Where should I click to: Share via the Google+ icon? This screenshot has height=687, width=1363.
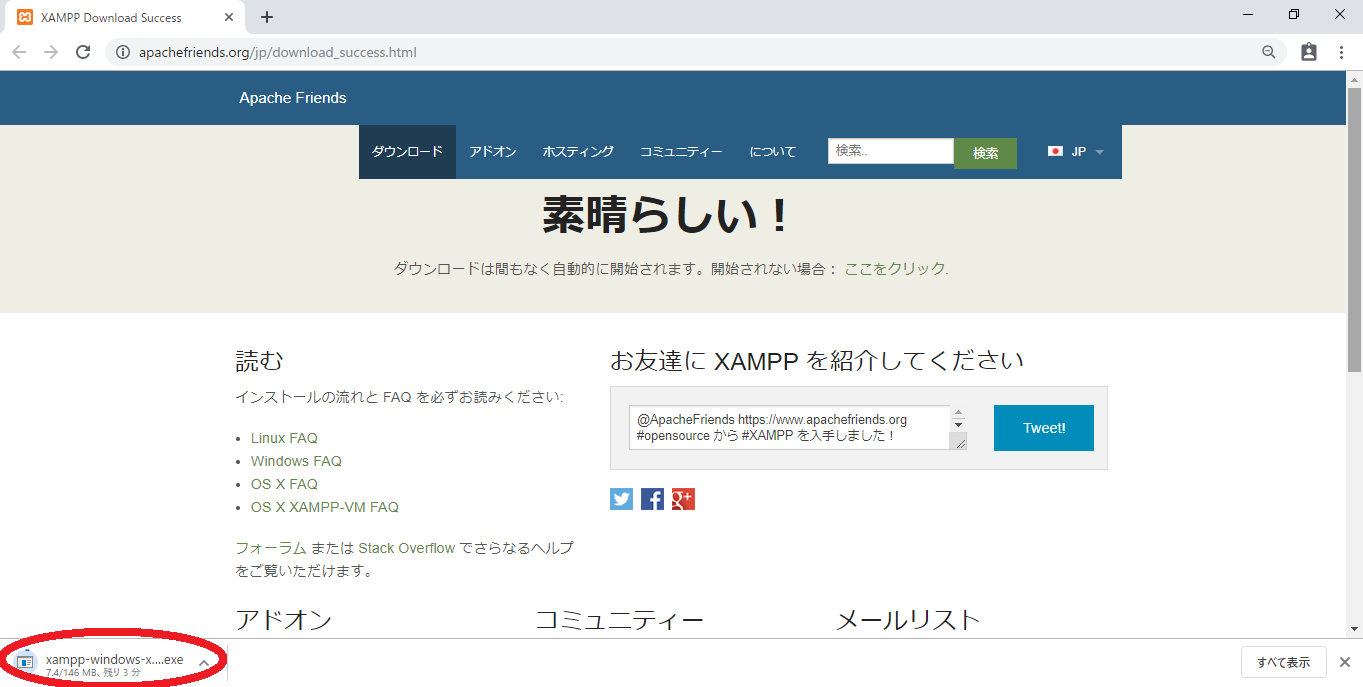(x=683, y=499)
